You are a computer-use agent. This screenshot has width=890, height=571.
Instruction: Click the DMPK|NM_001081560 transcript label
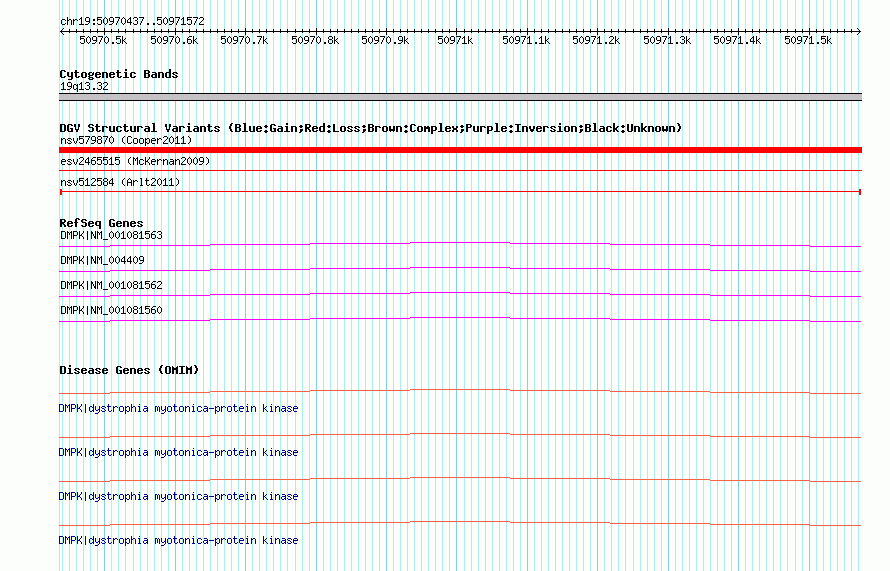click(x=111, y=310)
